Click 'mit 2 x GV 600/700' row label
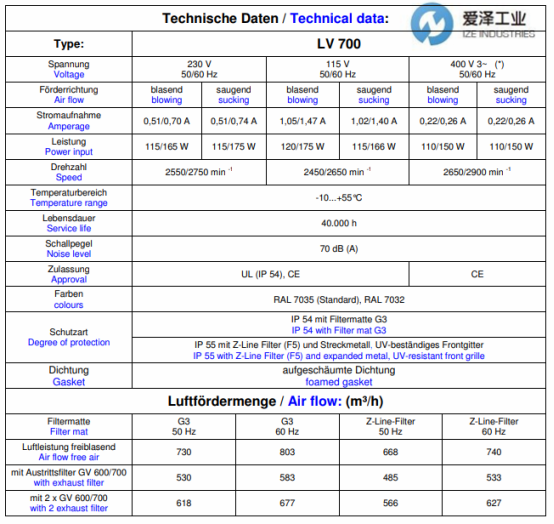The height and width of the screenshot is (524, 554). click(69, 503)
